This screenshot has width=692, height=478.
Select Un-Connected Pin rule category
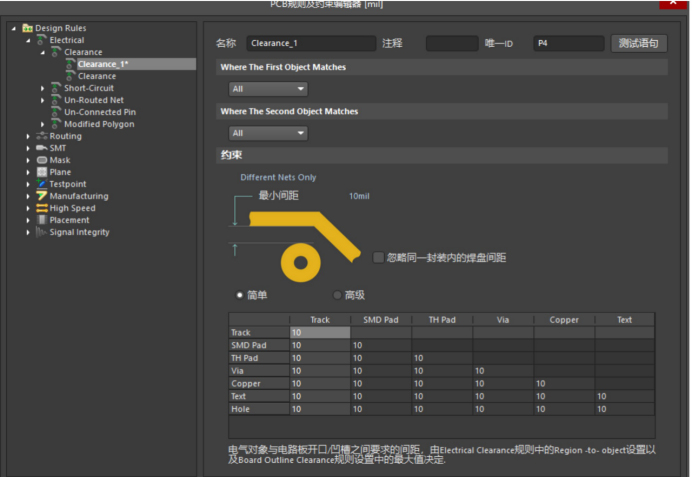(99, 112)
